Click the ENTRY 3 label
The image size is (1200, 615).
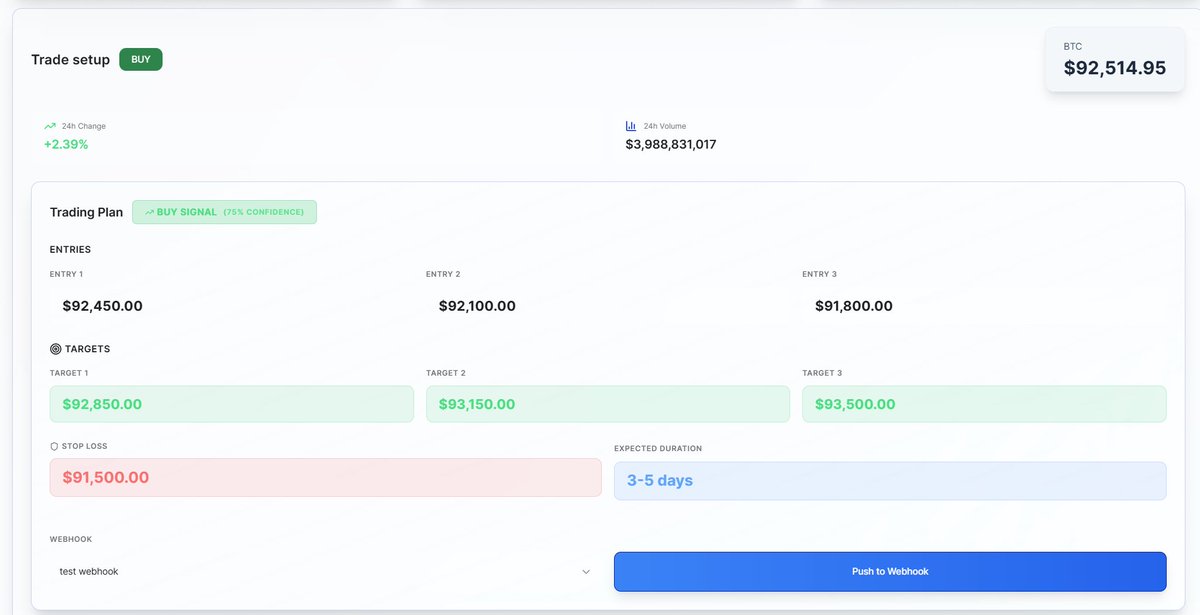click(x=819, y=274)
